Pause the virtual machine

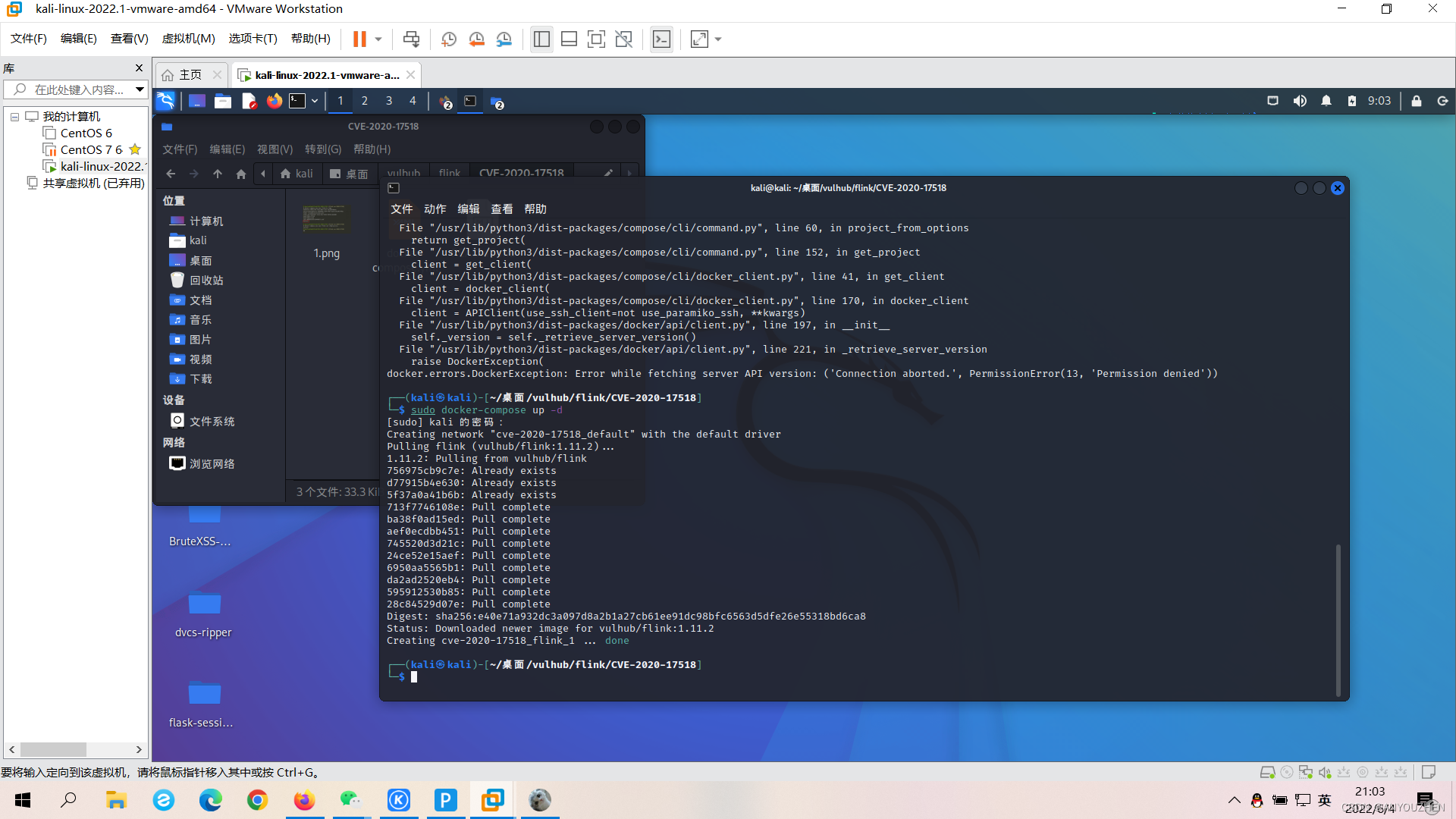(359, 39)
